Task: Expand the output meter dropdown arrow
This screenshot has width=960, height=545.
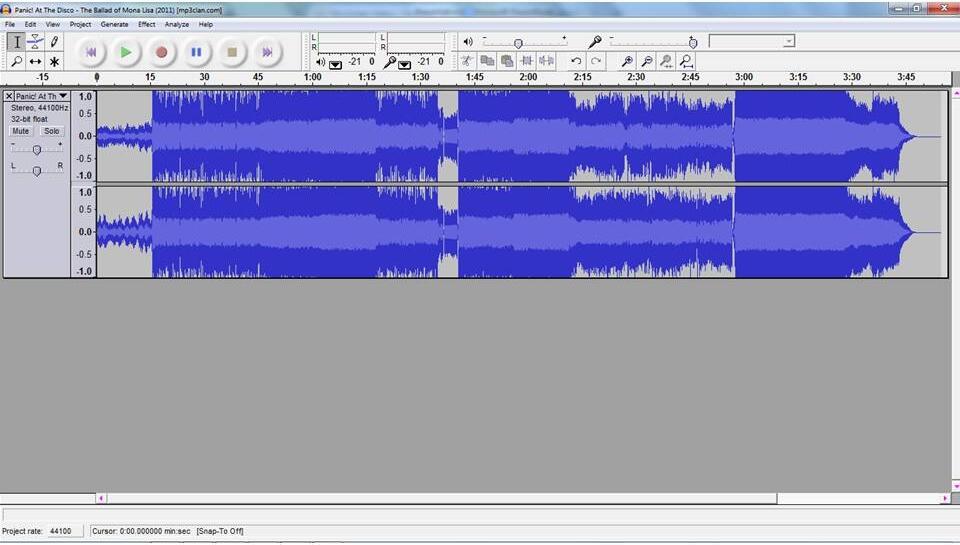Action: click(335, 64)
